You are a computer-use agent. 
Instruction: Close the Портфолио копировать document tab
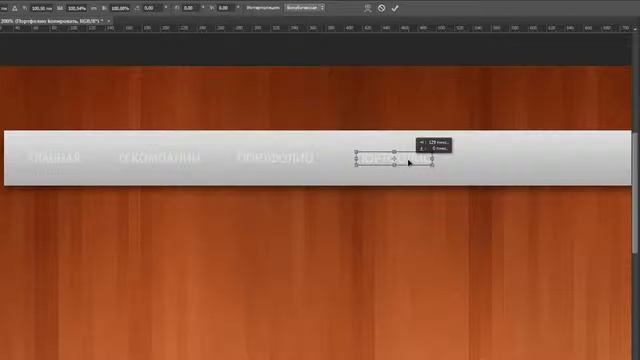(x=109, y=21)
